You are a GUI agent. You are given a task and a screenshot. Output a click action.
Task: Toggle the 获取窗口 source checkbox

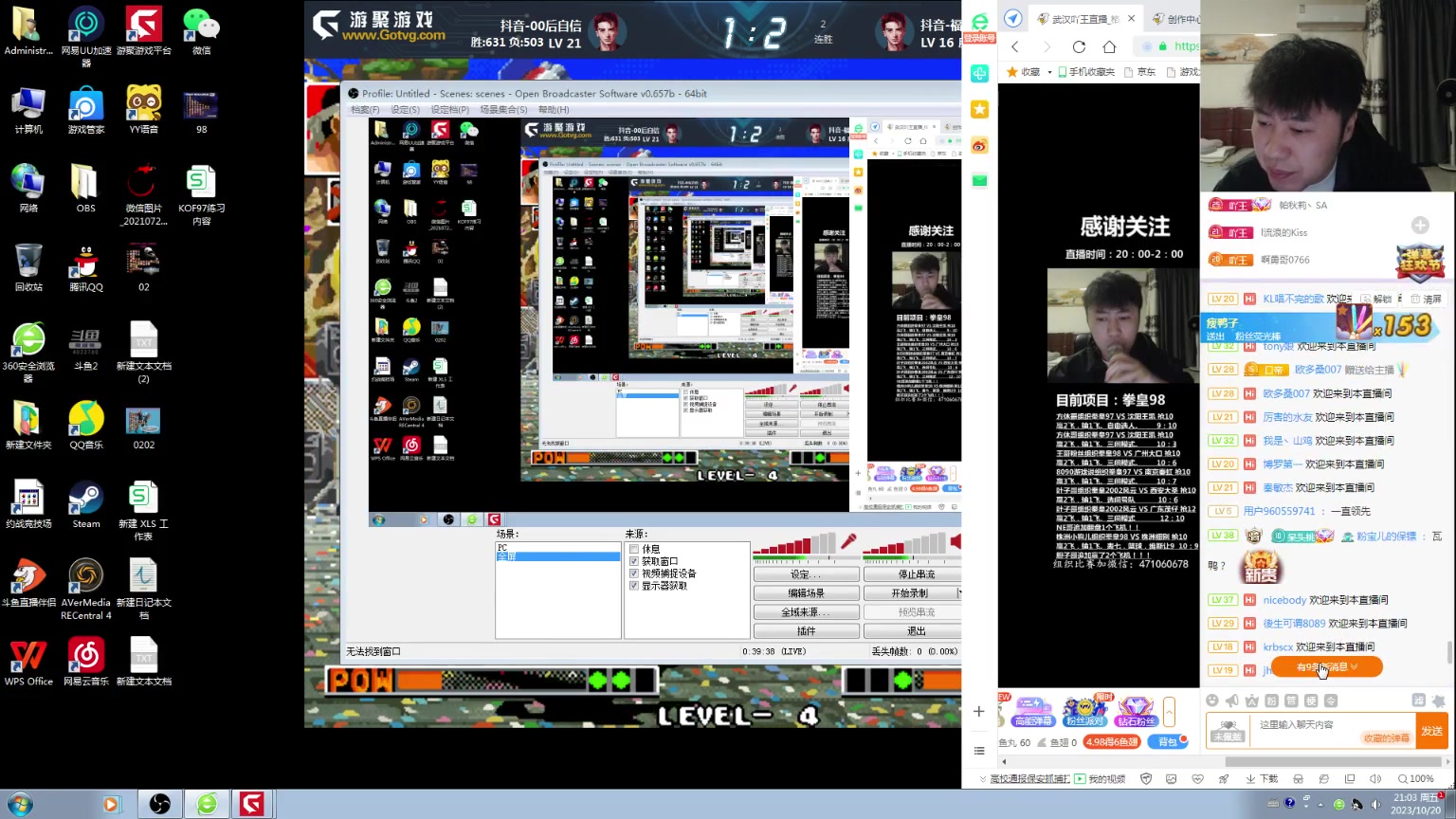point(634,561)
